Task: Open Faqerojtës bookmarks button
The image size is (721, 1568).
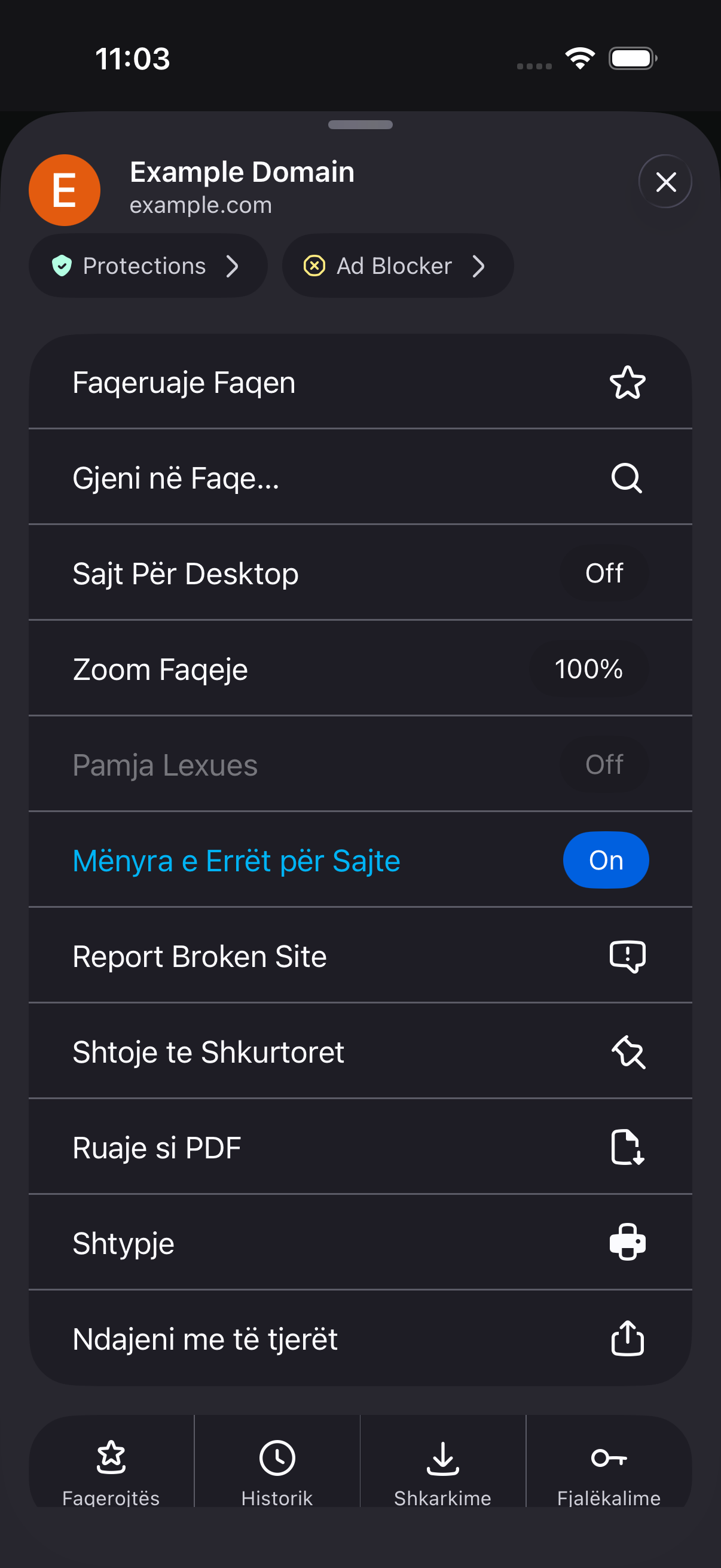Action: point(111,1468)
